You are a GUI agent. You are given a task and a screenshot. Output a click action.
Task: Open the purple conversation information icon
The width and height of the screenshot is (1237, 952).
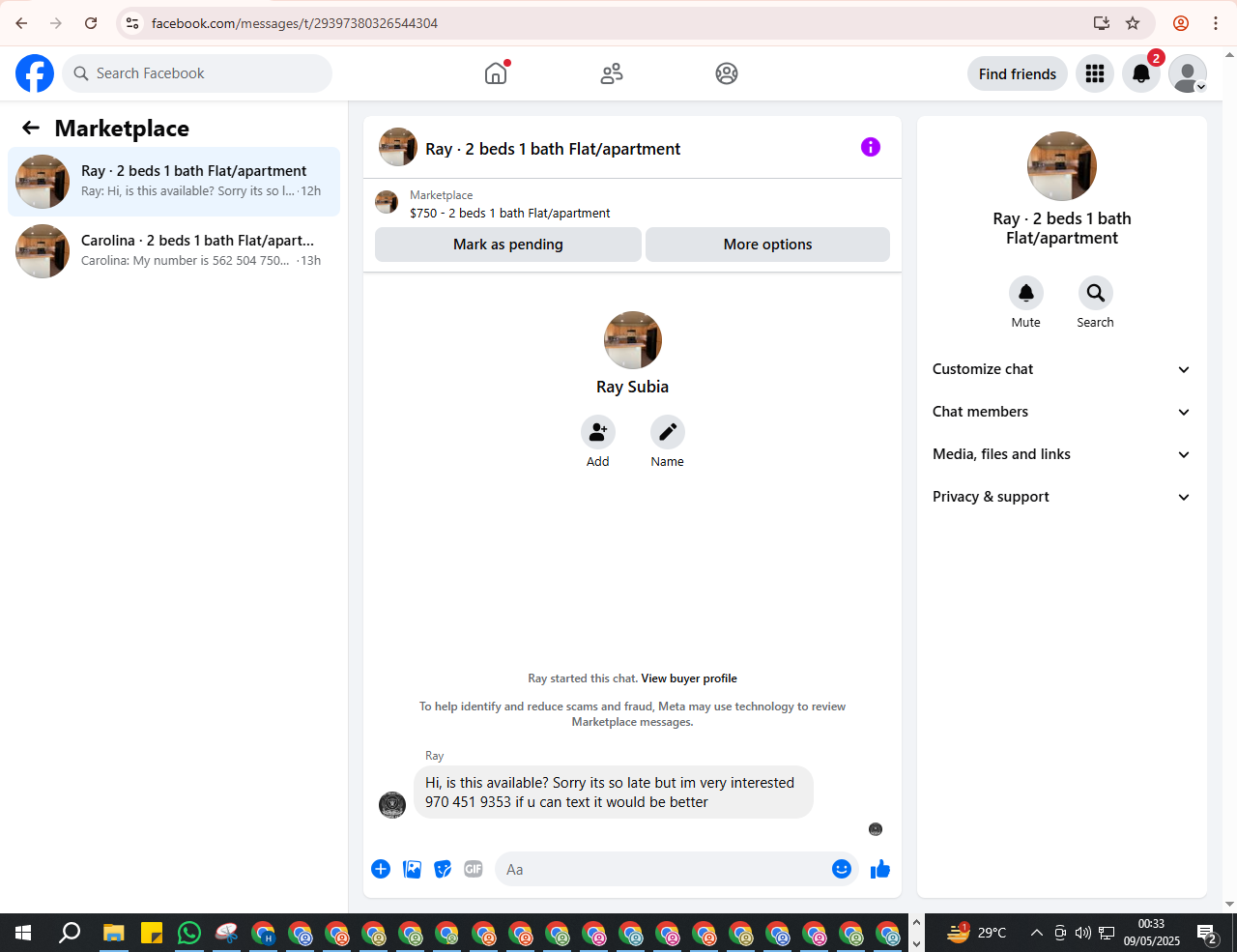coord(871,147)
